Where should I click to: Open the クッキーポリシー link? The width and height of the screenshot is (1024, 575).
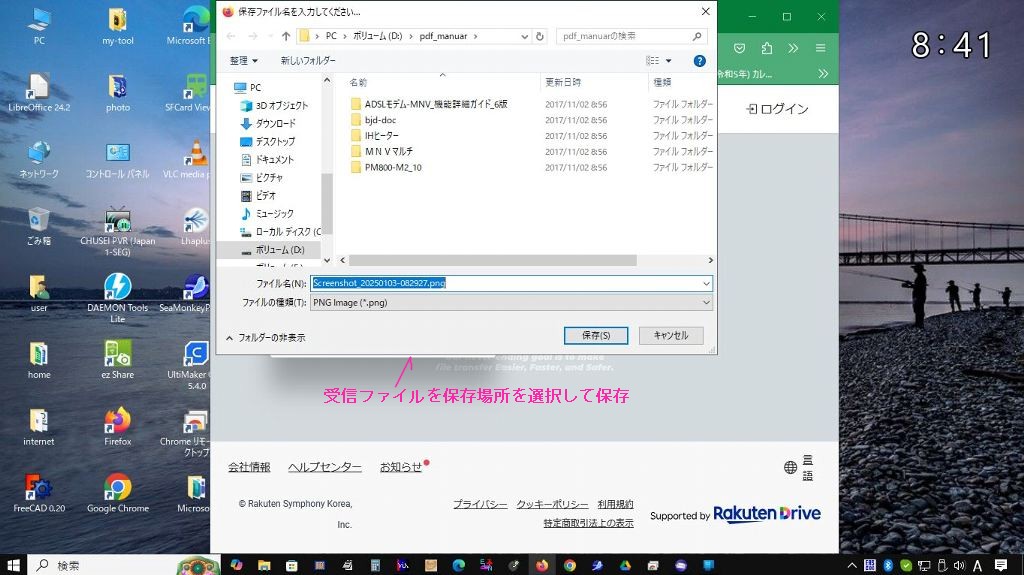(x=552, y=504)
